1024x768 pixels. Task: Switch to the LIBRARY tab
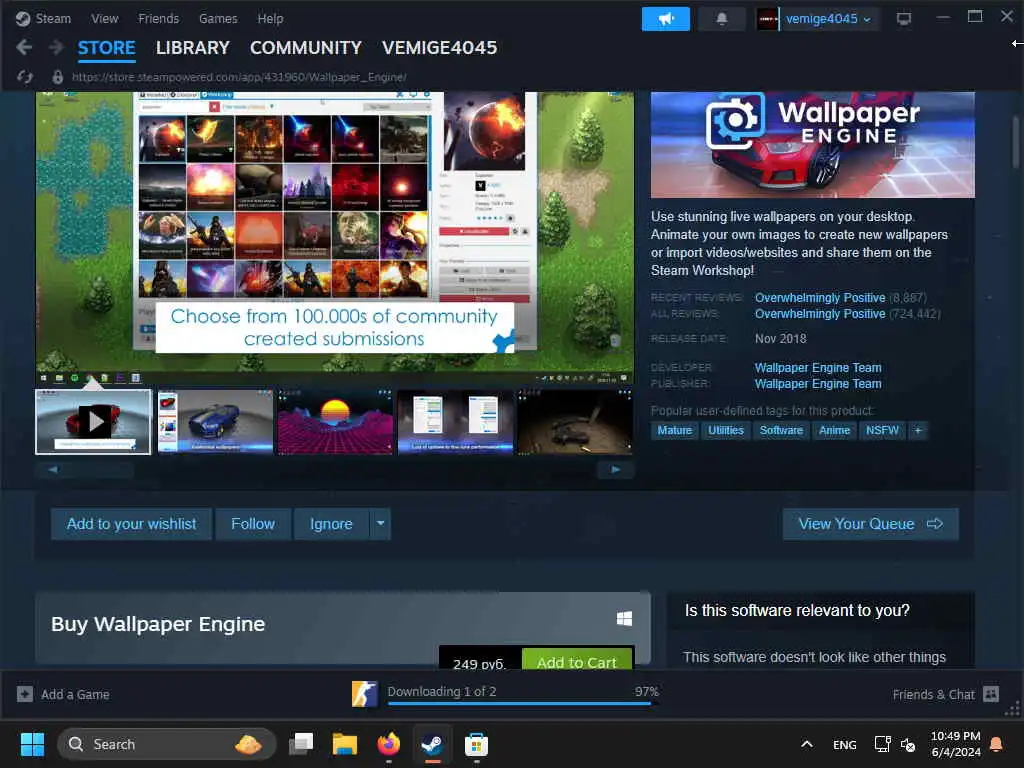pyautogui.click(x=193, y=48)
